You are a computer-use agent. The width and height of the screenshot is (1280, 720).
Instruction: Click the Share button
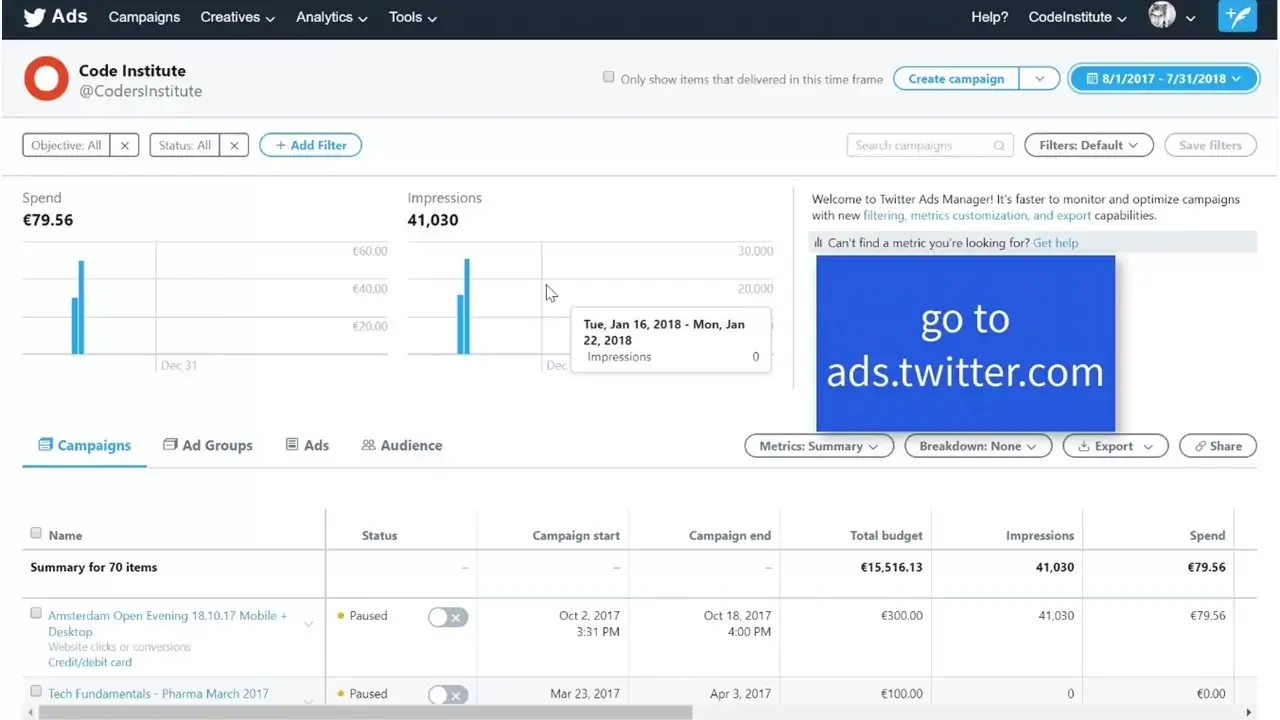1218,446
